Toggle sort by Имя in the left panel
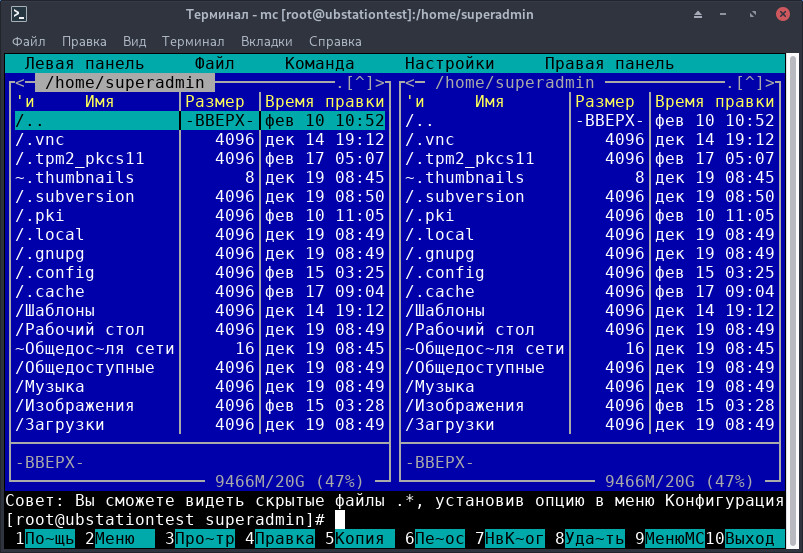Screen dimensions: 803x553 (99, 102)
